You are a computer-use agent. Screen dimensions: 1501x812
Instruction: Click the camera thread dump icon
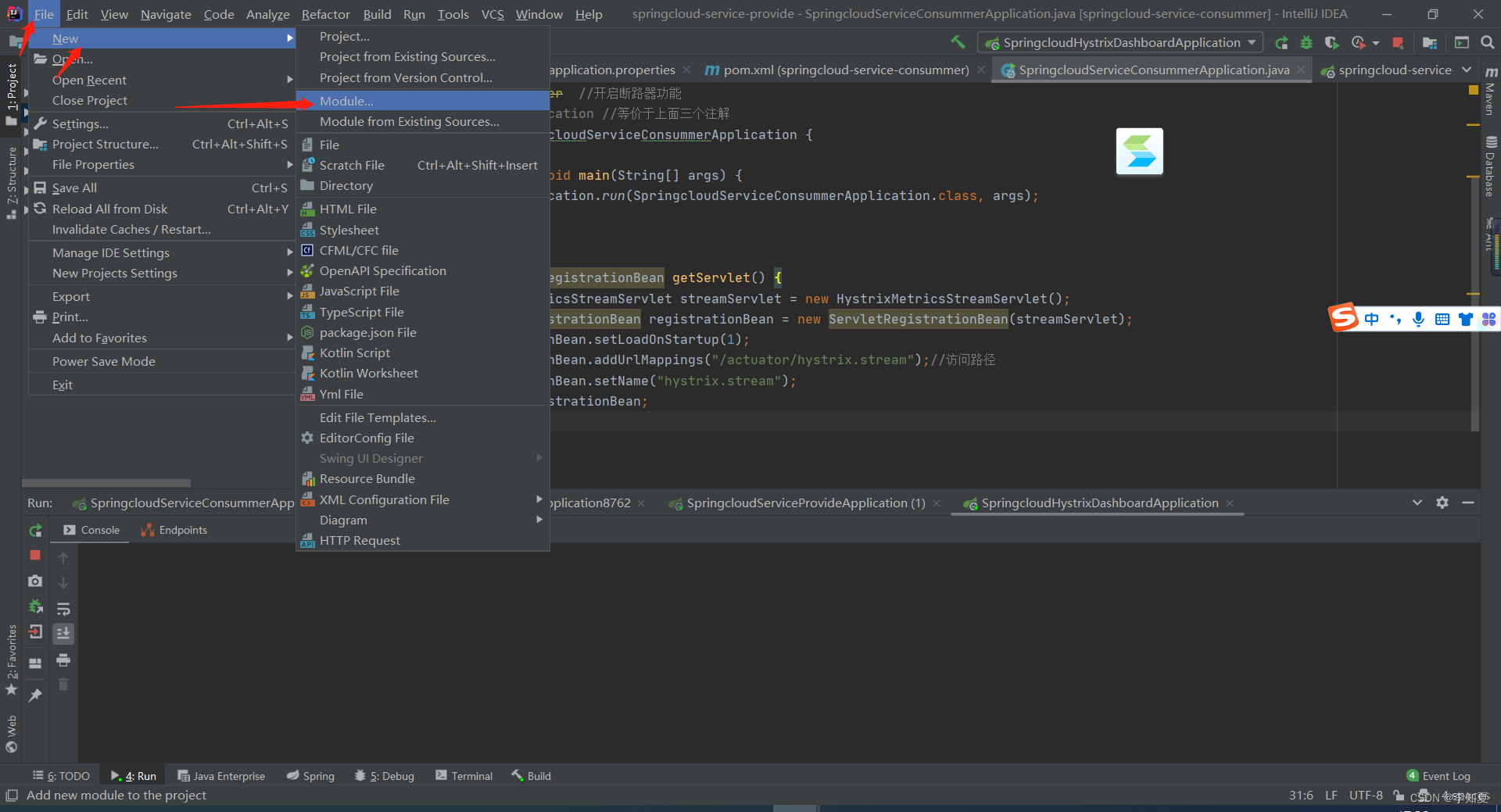[35, 581]
